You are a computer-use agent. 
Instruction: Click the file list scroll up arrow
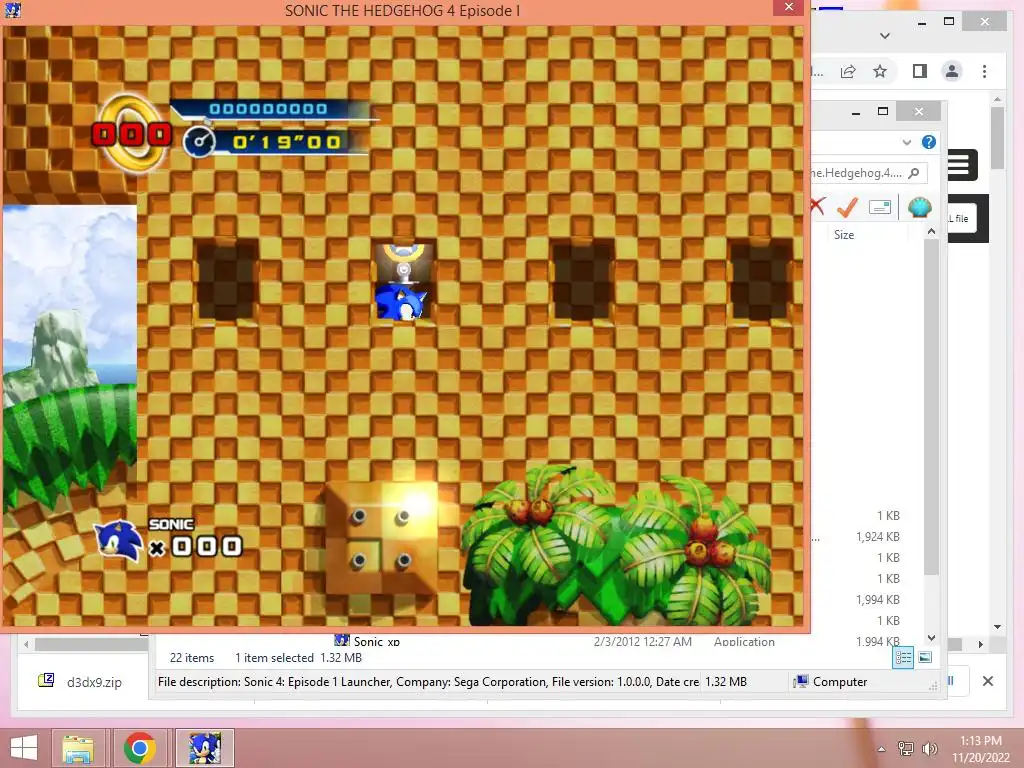pyautogui.click(x=931, y=232)
